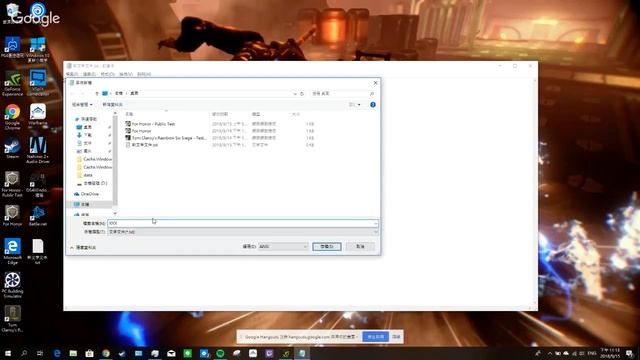Open Microsoft Edge desktop shortcut
The height and width of the screenshot is (360, 640).
[x=12, y=251]
